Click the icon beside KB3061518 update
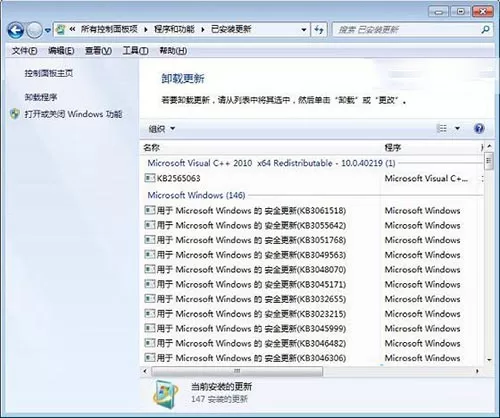This screenshot has height=418, width=500. (150, 210)
